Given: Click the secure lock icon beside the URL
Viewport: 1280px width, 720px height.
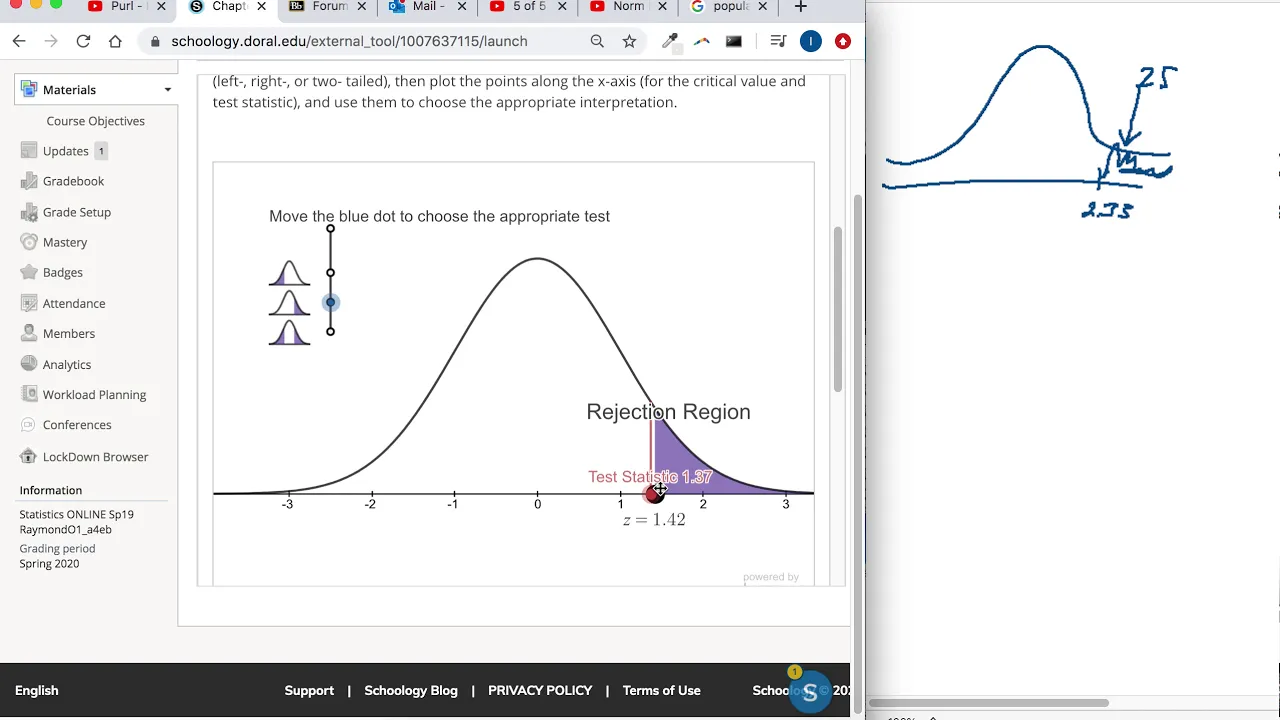Looking at the screenshot, I should [155, 41].
